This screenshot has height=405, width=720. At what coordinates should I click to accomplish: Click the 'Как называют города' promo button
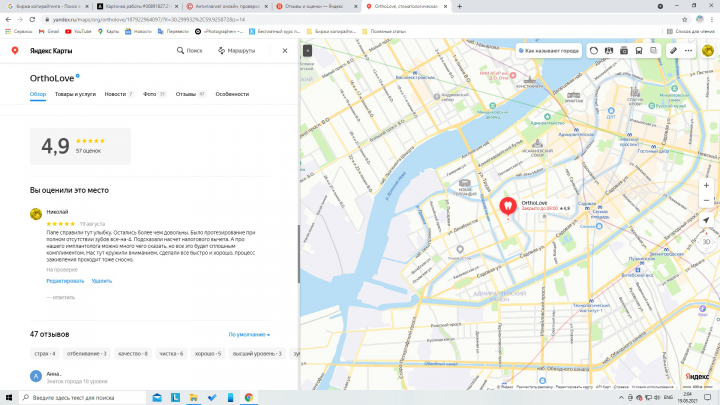coord(549,51)
